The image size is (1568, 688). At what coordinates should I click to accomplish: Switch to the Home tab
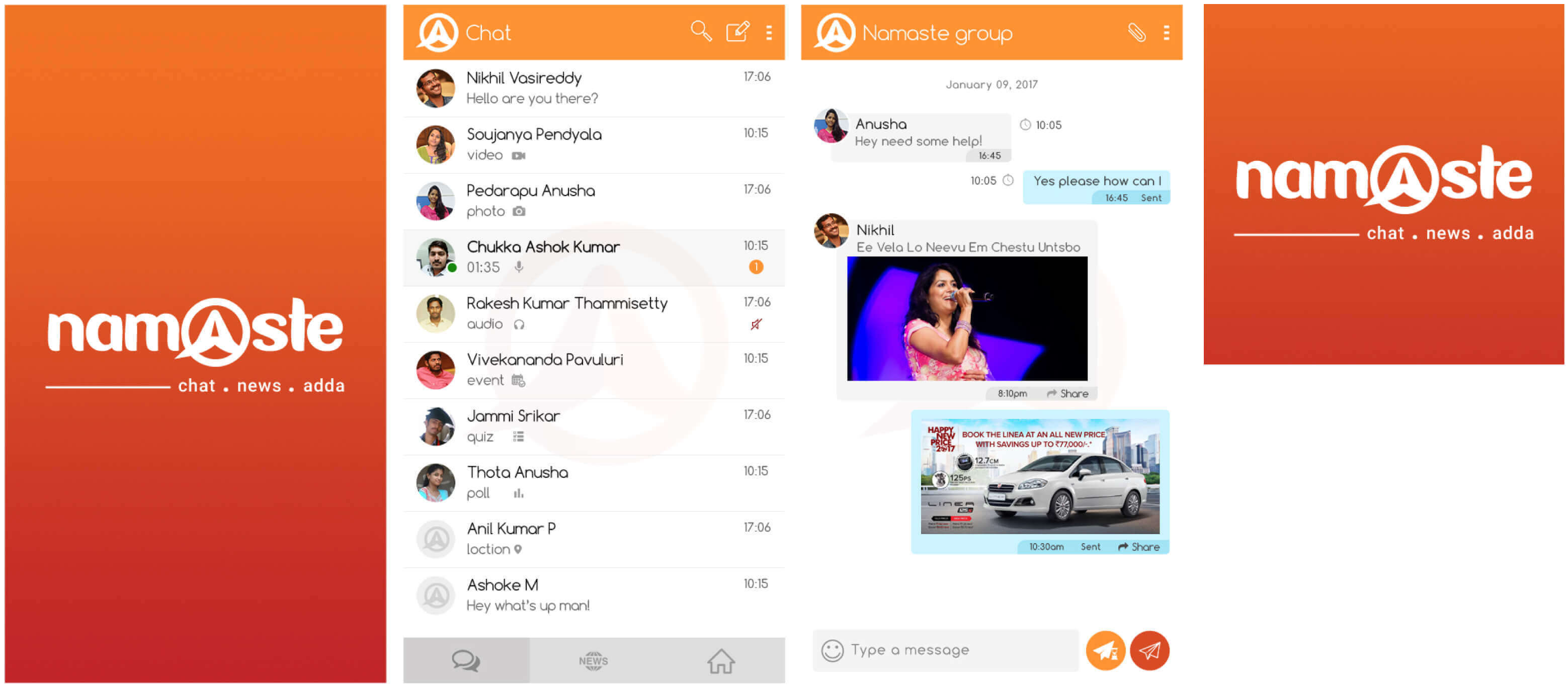(721, 661)
